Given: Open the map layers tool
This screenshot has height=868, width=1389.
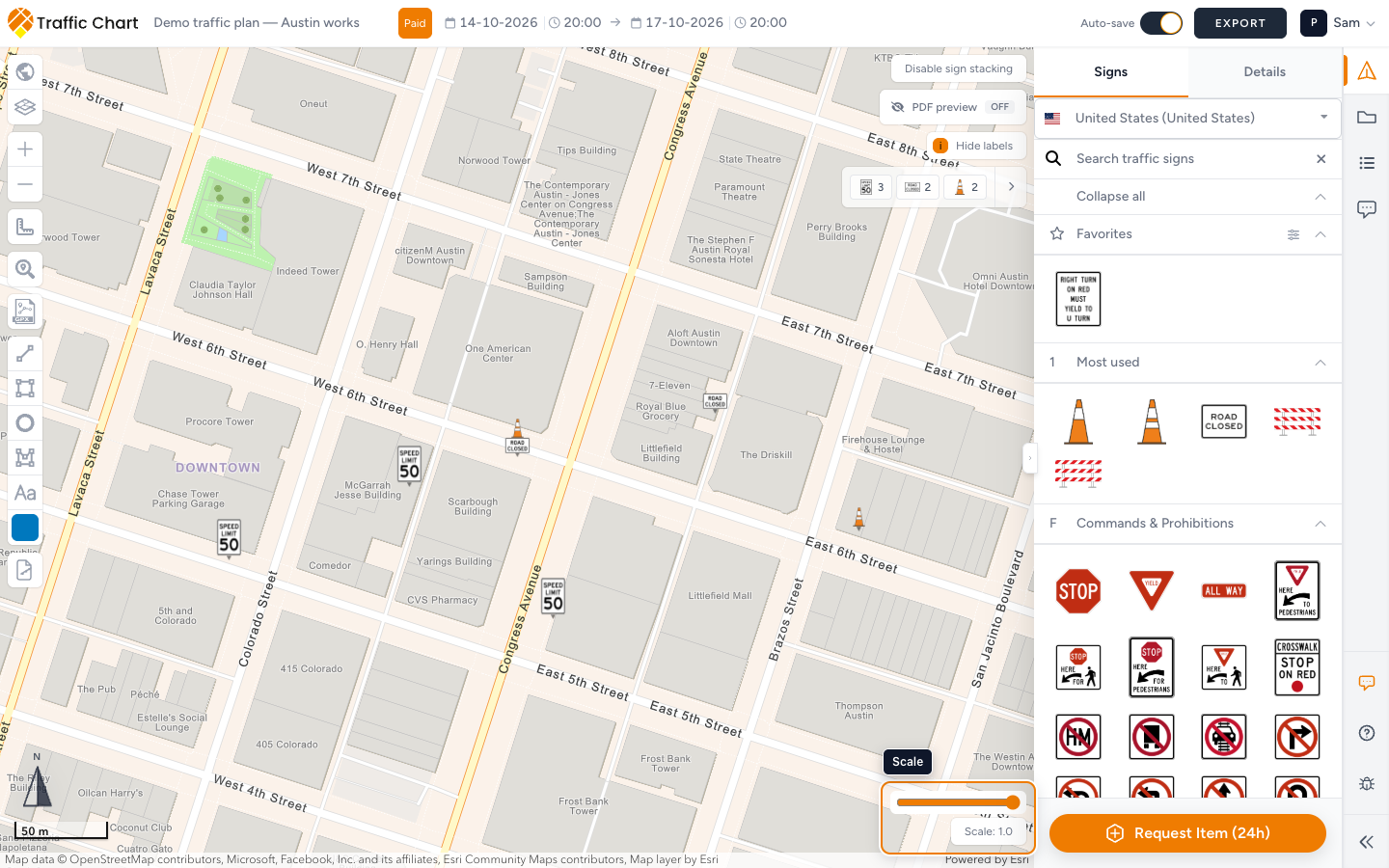Looking at the screenshot, I should pyautogui.click(x=25, y=107).
